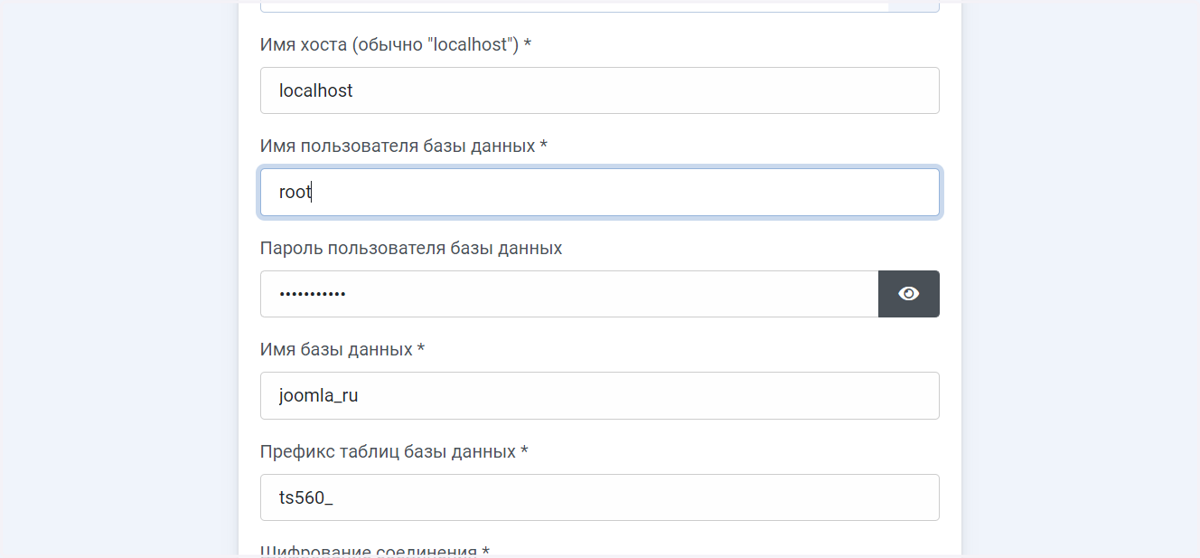Click the label "Пароль пользователя базы данных"

[411, 248]
